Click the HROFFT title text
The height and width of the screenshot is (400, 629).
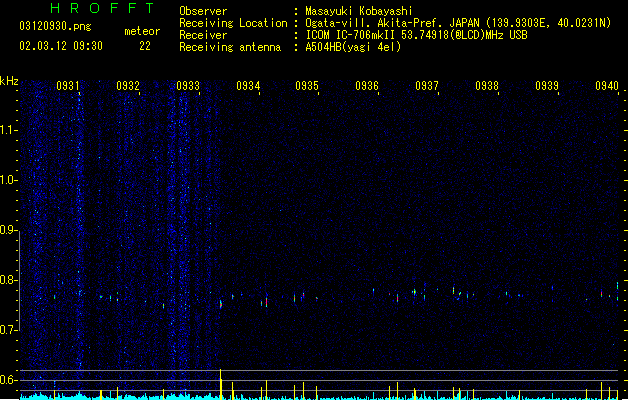(x=103, y=8)
